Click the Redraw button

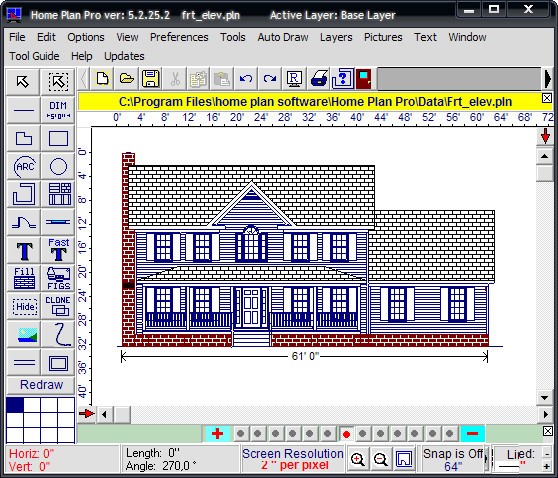pyautogui.click(x=41, y=385)
